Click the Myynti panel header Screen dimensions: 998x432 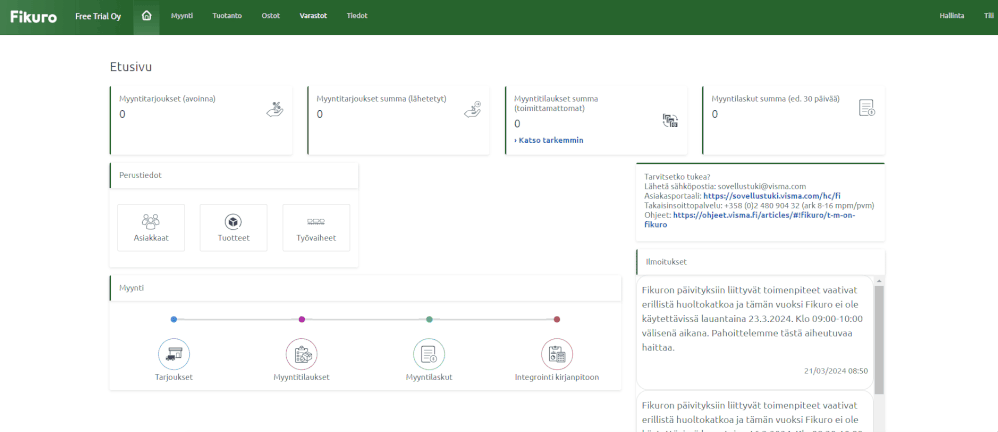[365, 288]
